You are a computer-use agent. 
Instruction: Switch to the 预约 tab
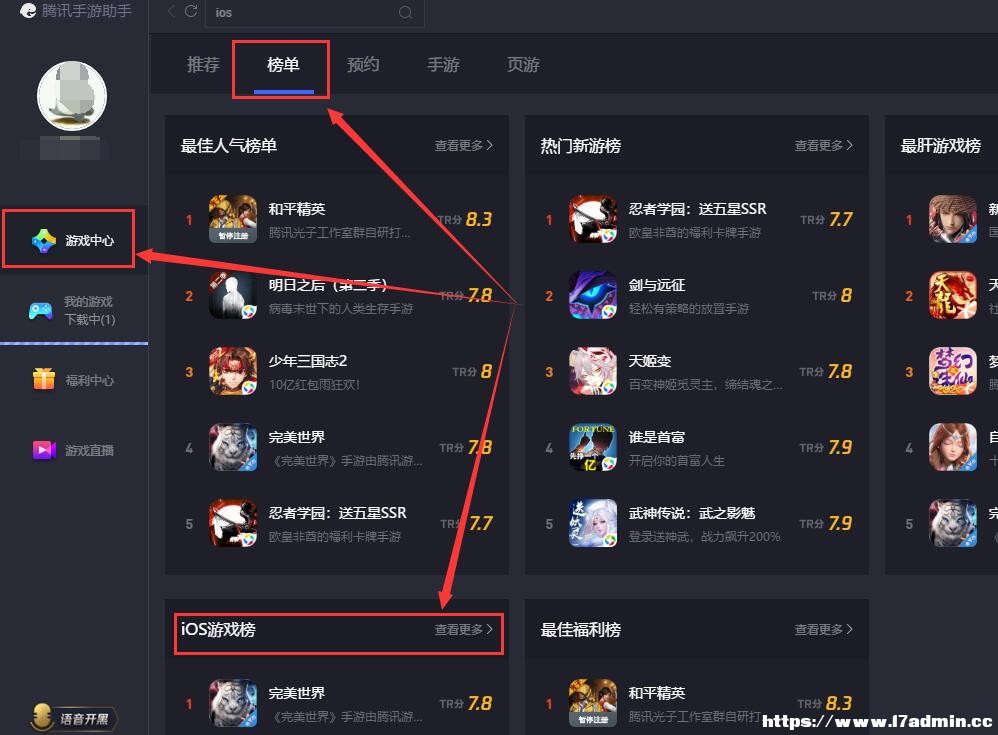click(x=363, y=64)
